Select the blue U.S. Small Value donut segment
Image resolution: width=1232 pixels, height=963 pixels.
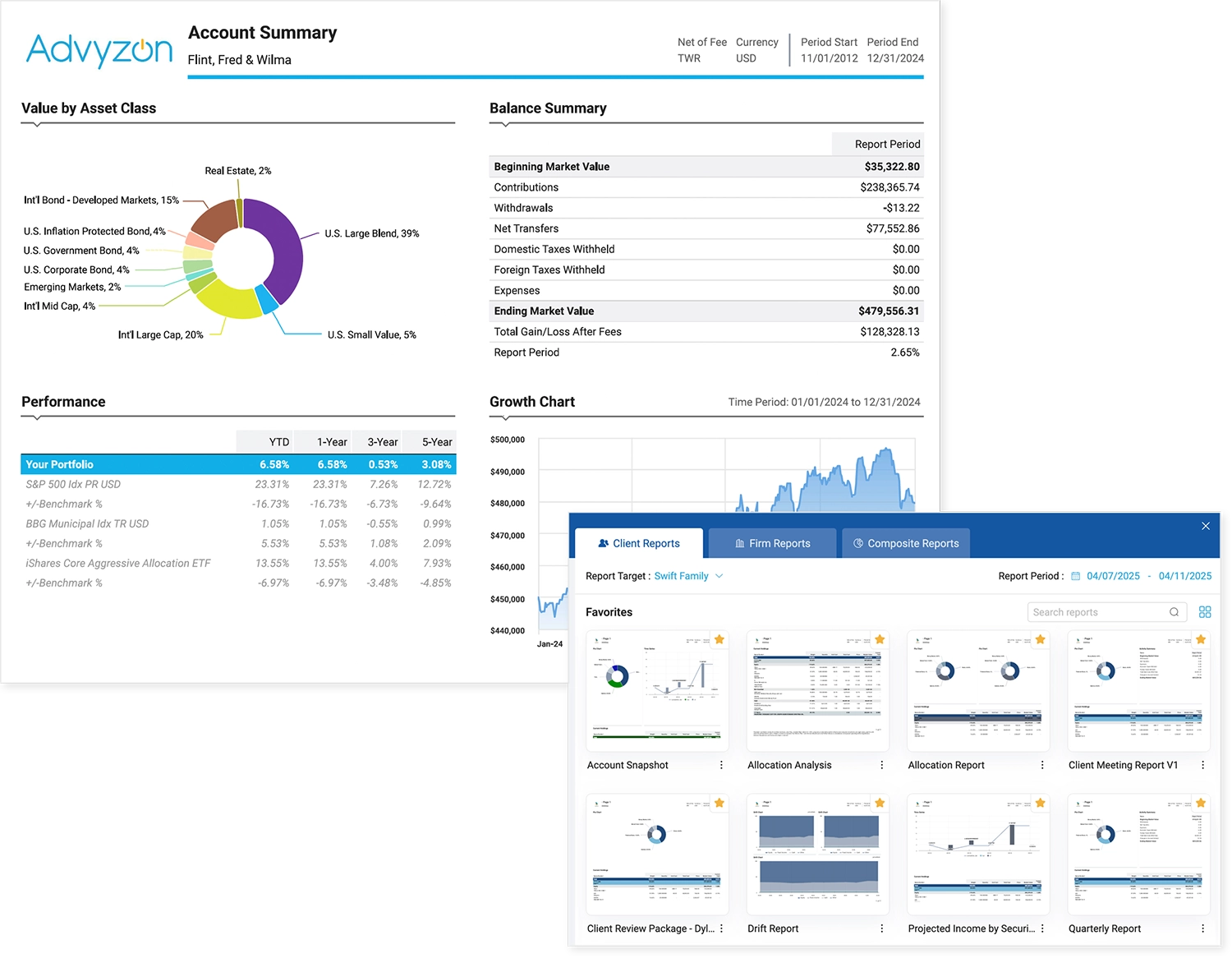pos(268,299)
